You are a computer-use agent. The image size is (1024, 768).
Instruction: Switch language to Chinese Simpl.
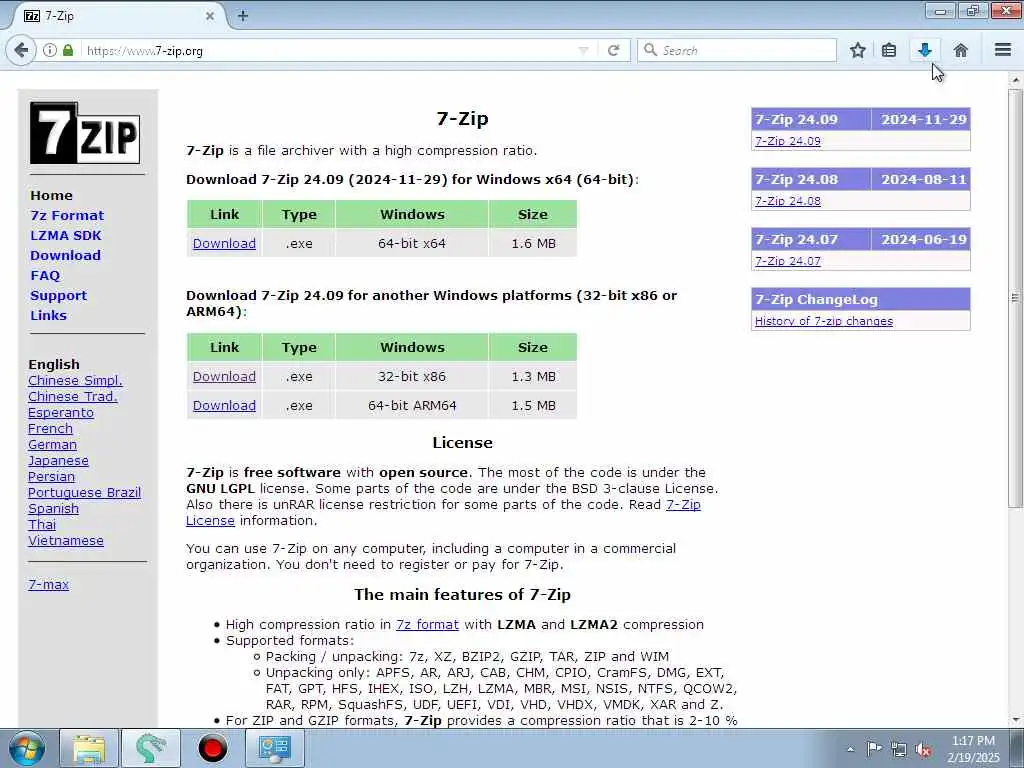[x=75, y=381]
